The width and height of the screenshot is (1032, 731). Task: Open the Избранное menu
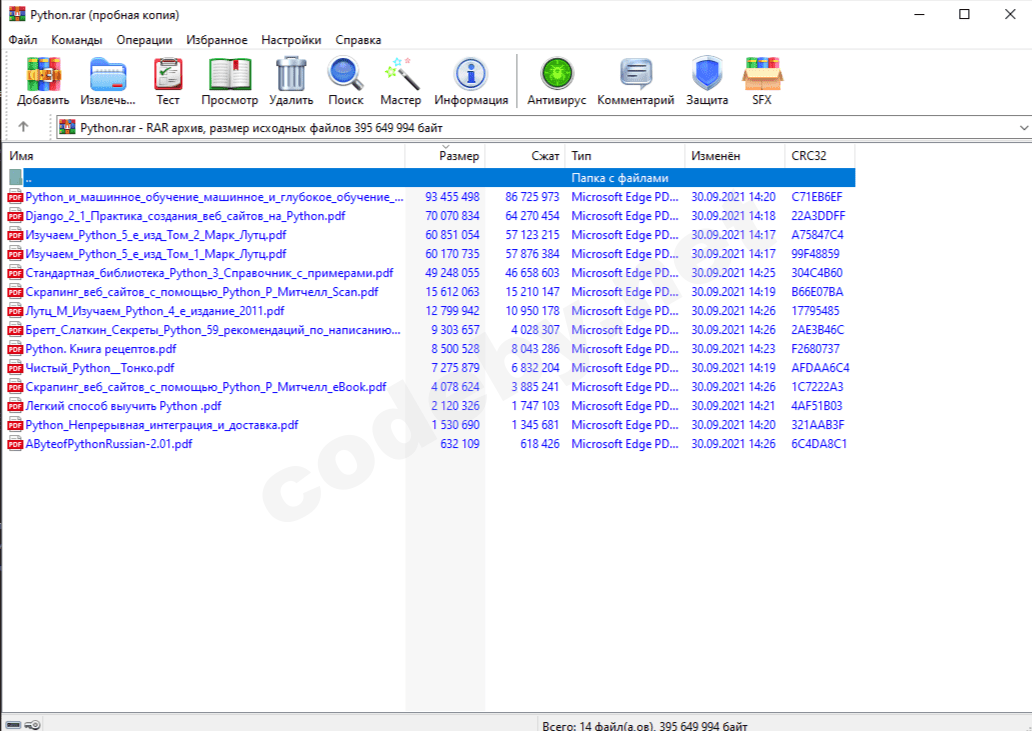(217, 40)
